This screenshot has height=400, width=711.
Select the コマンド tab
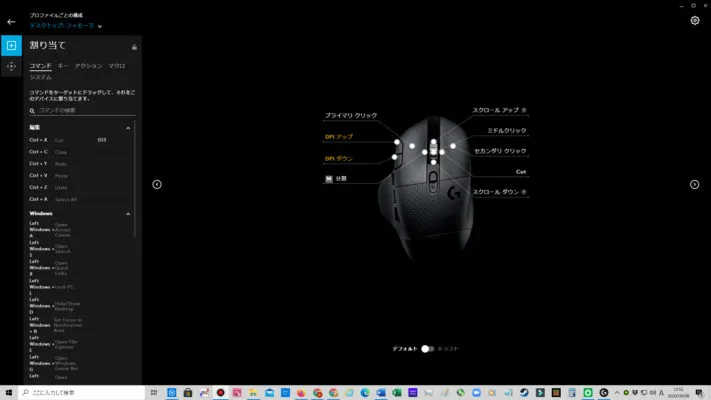point(40,66)
